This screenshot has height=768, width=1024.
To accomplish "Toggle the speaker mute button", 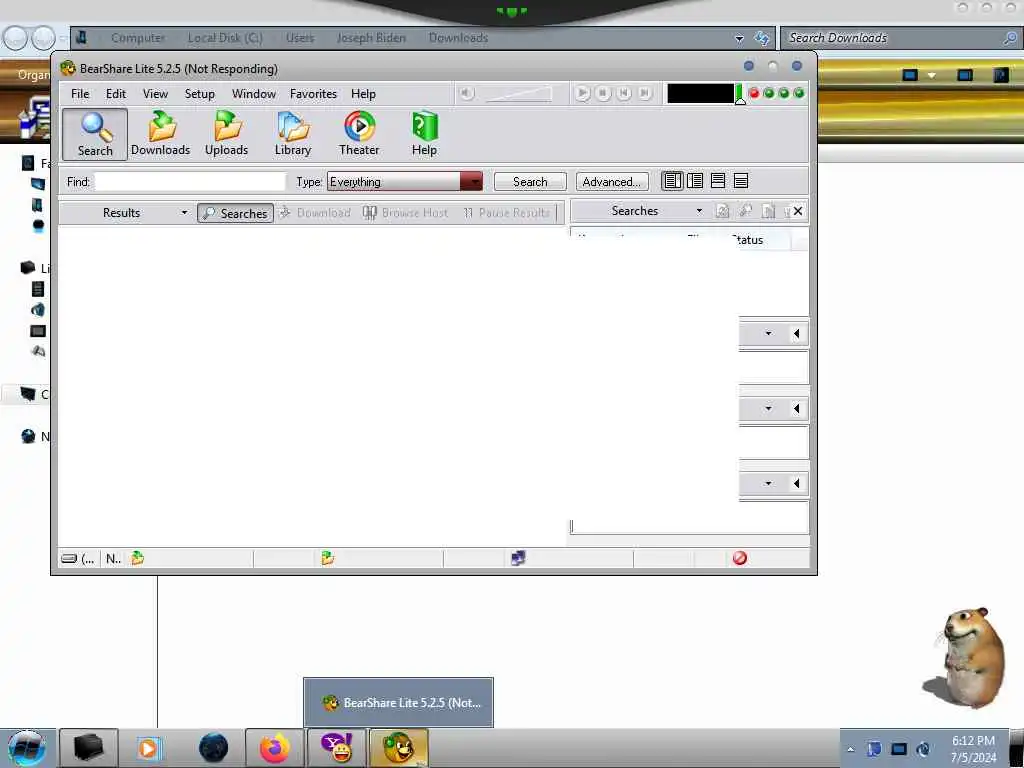I will coord(466,93).
